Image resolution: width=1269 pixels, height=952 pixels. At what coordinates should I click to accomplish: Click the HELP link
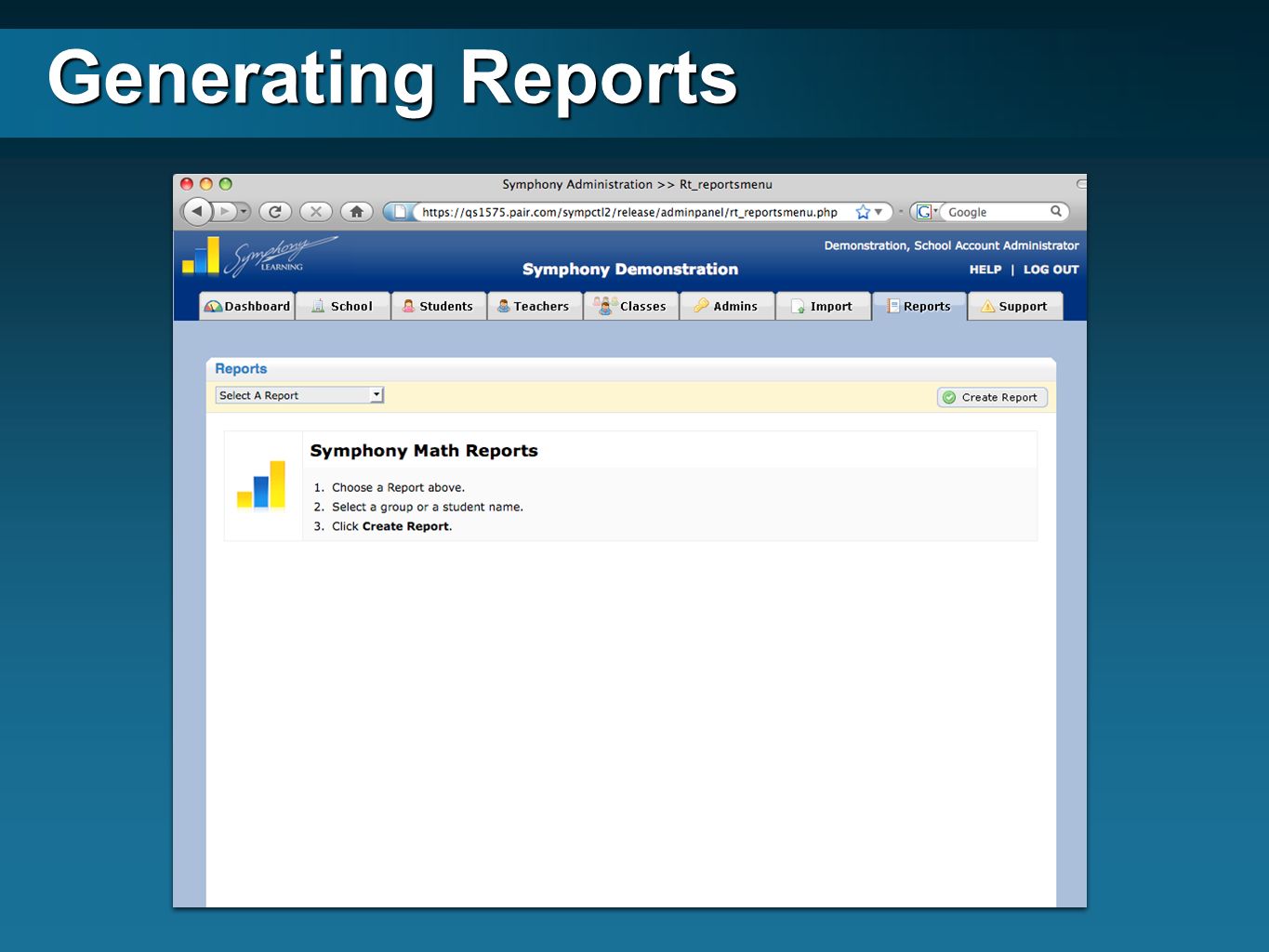985,270
